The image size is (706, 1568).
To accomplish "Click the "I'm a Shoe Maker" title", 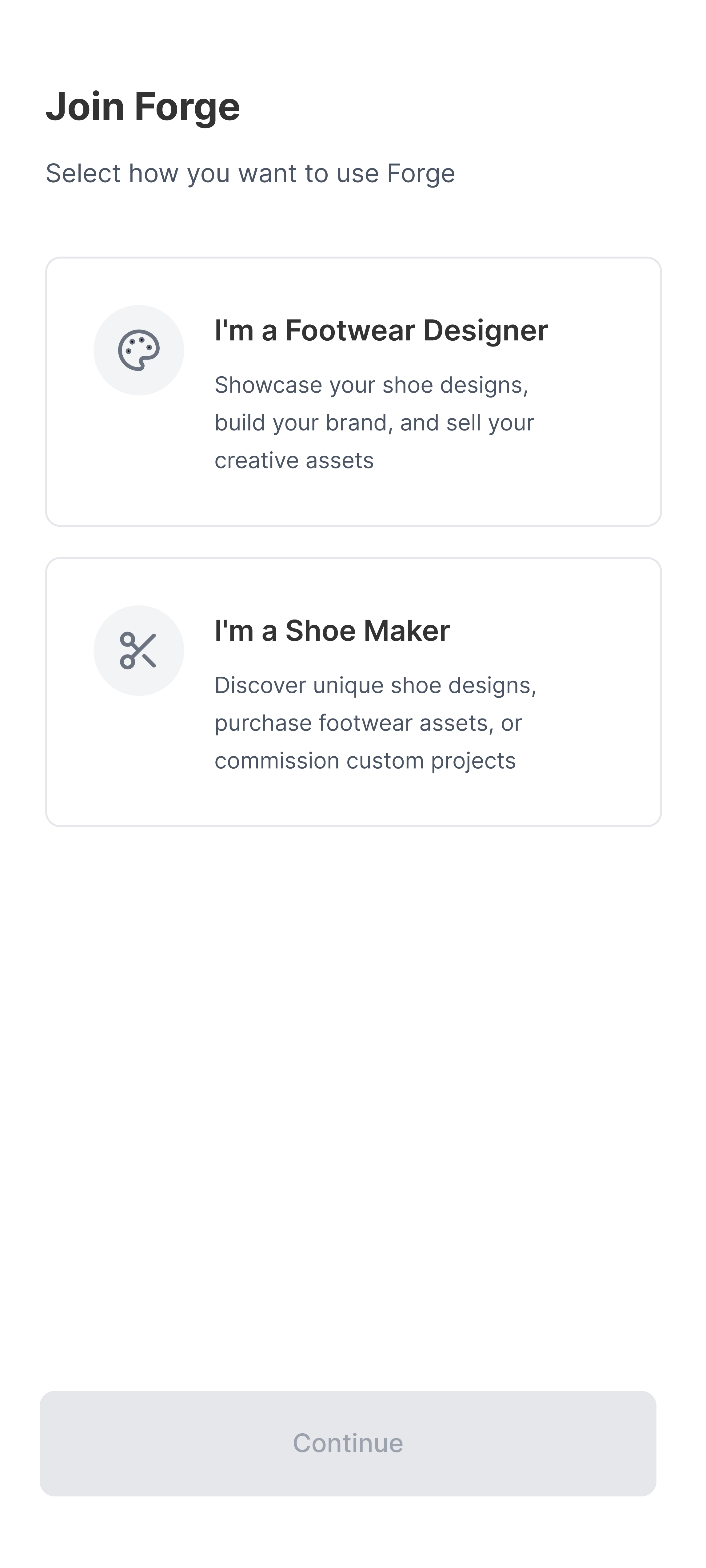I will pyautogui.click(x=332, y=631).
